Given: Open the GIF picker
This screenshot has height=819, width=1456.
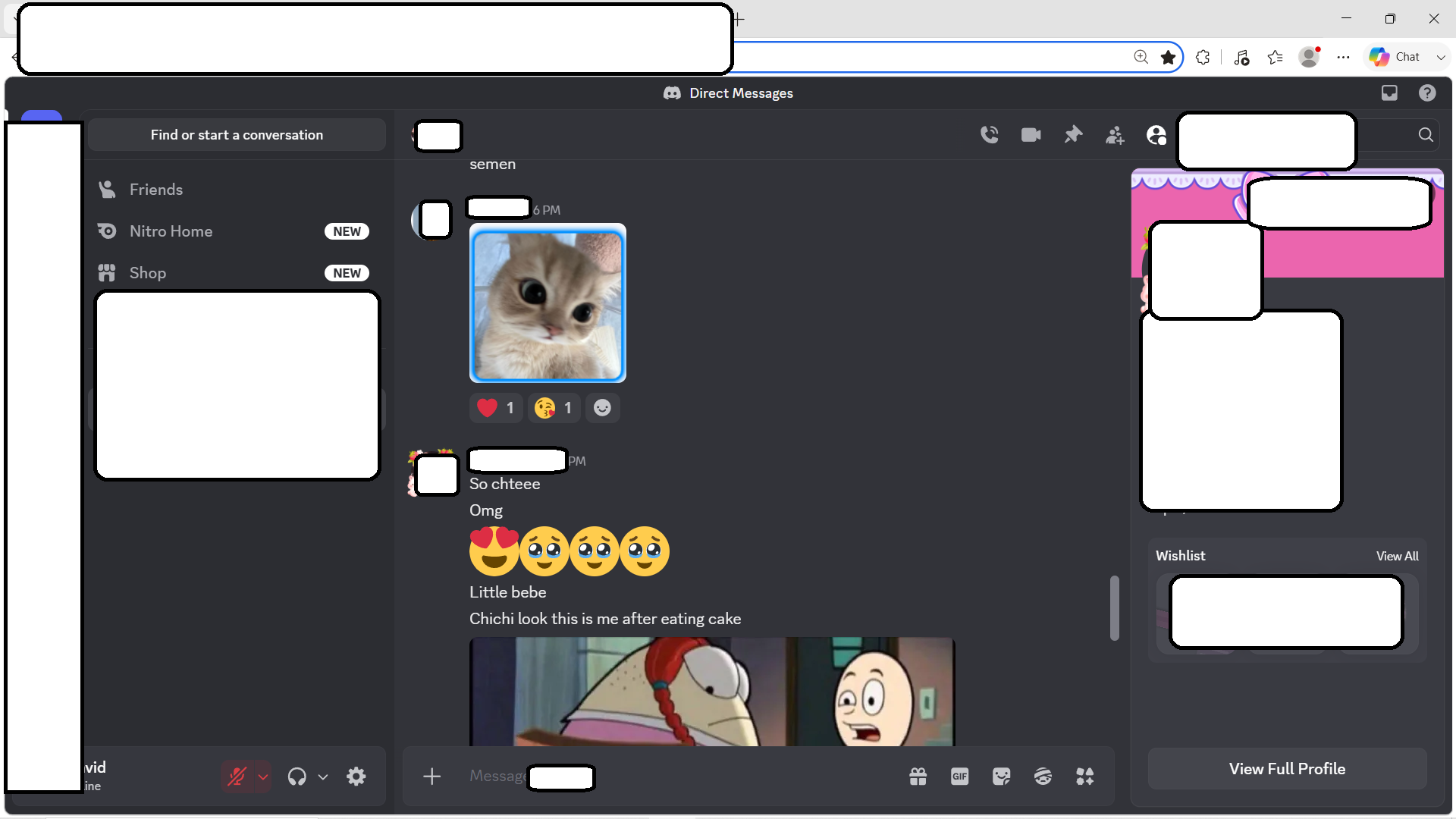Looking at the screenshot, I should [959, 776].
